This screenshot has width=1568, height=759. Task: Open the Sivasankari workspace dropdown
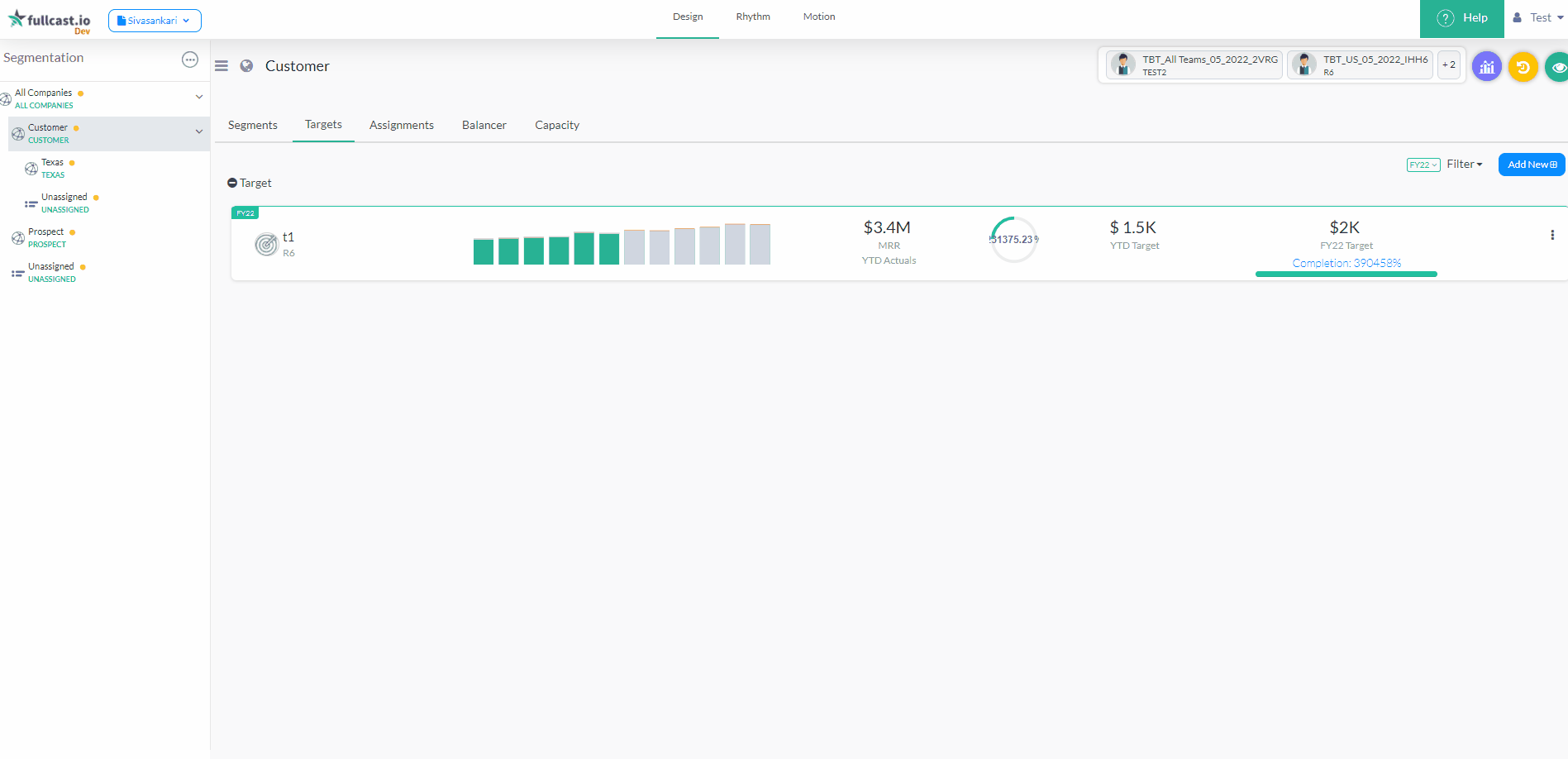tap(155, 21)
